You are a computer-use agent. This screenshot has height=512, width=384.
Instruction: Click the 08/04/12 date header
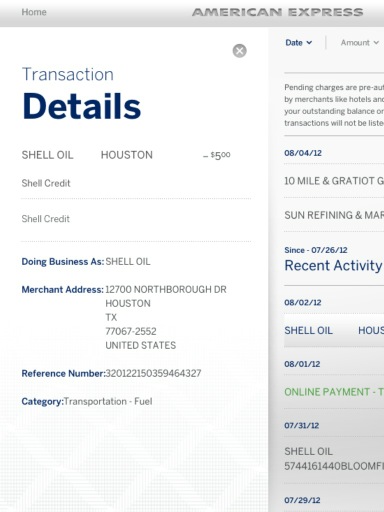[303, 153]
